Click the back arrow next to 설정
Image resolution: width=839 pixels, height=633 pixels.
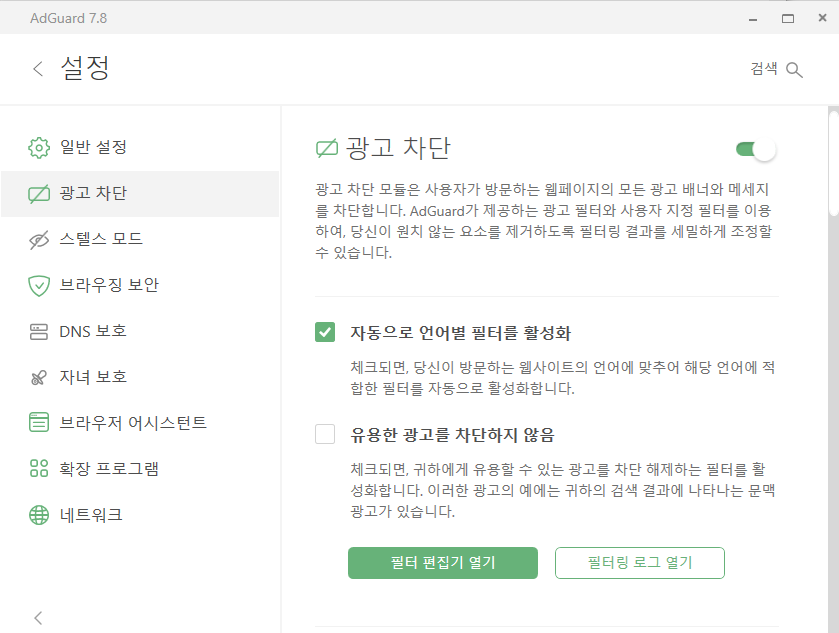(x=37, y=68)
